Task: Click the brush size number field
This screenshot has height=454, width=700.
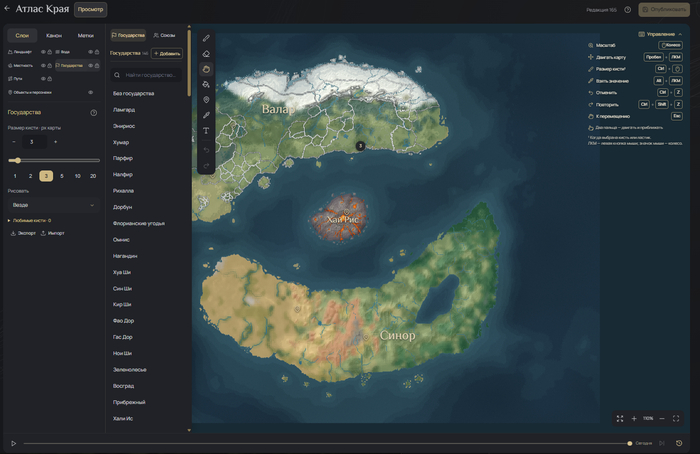Action: tap(34, 142)
